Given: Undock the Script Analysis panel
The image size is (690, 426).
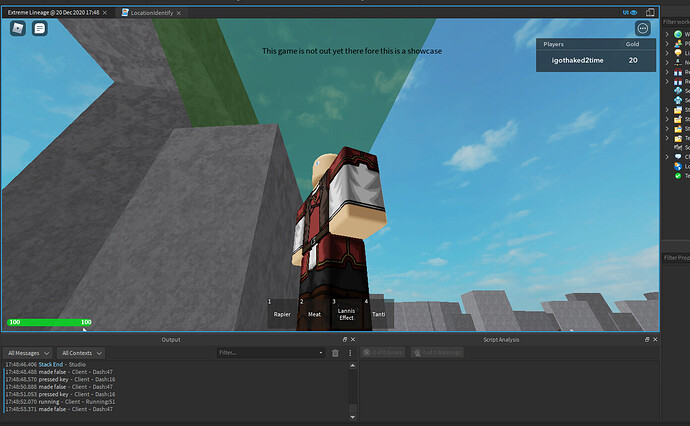Looking at the screenshot, I should 647,339.
